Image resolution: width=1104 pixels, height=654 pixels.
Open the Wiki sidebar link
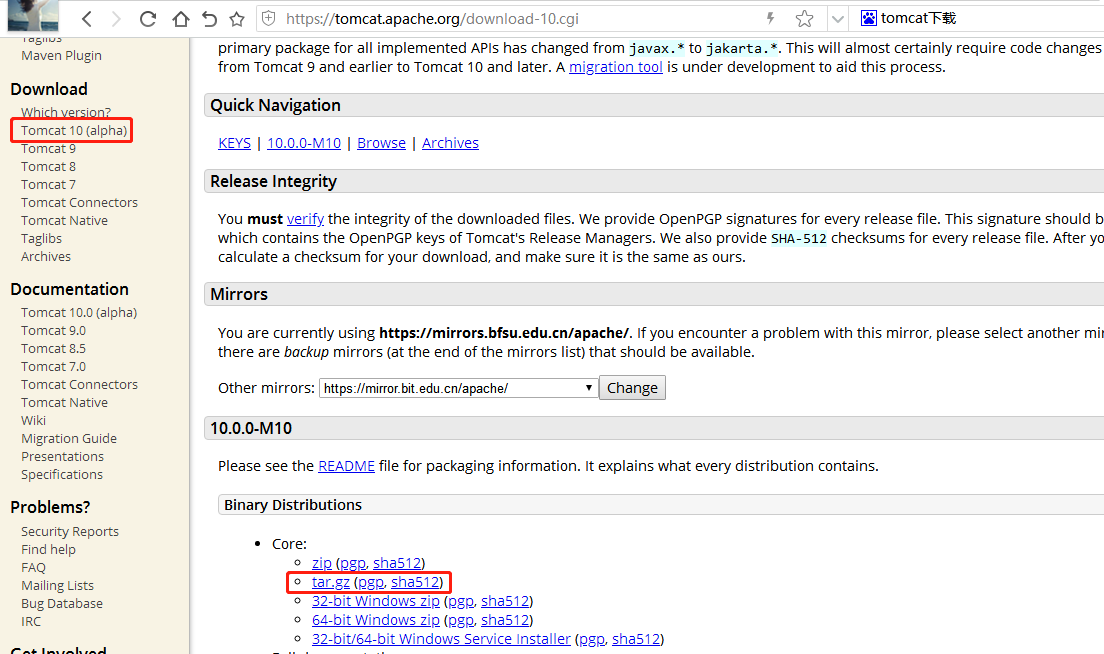pos(34,420)
